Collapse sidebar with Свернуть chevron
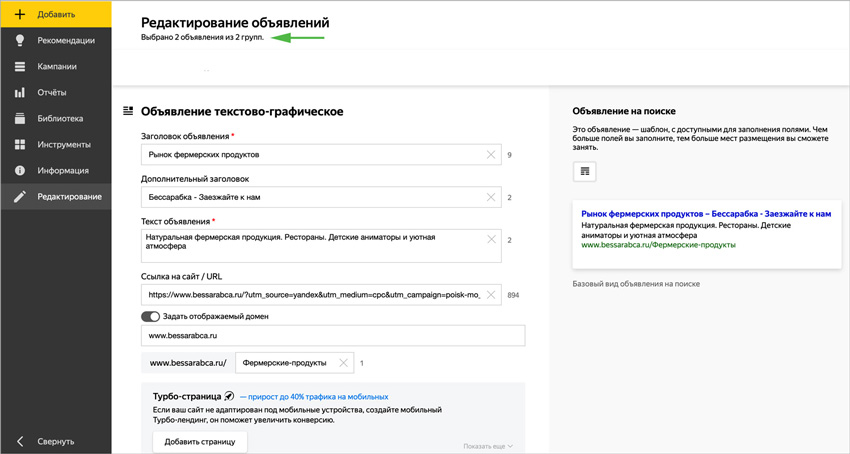 (x=20, y=441)
